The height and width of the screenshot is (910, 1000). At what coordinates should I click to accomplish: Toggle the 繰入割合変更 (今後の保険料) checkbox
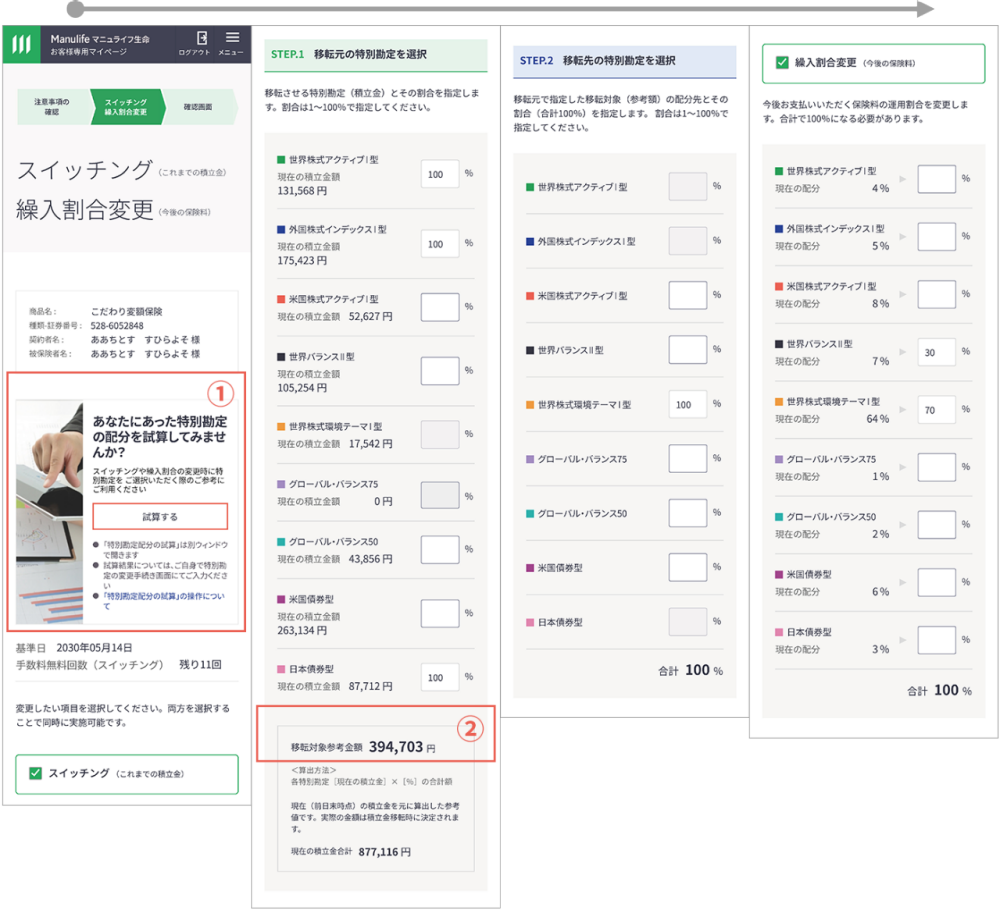click(x=782, y=62)
